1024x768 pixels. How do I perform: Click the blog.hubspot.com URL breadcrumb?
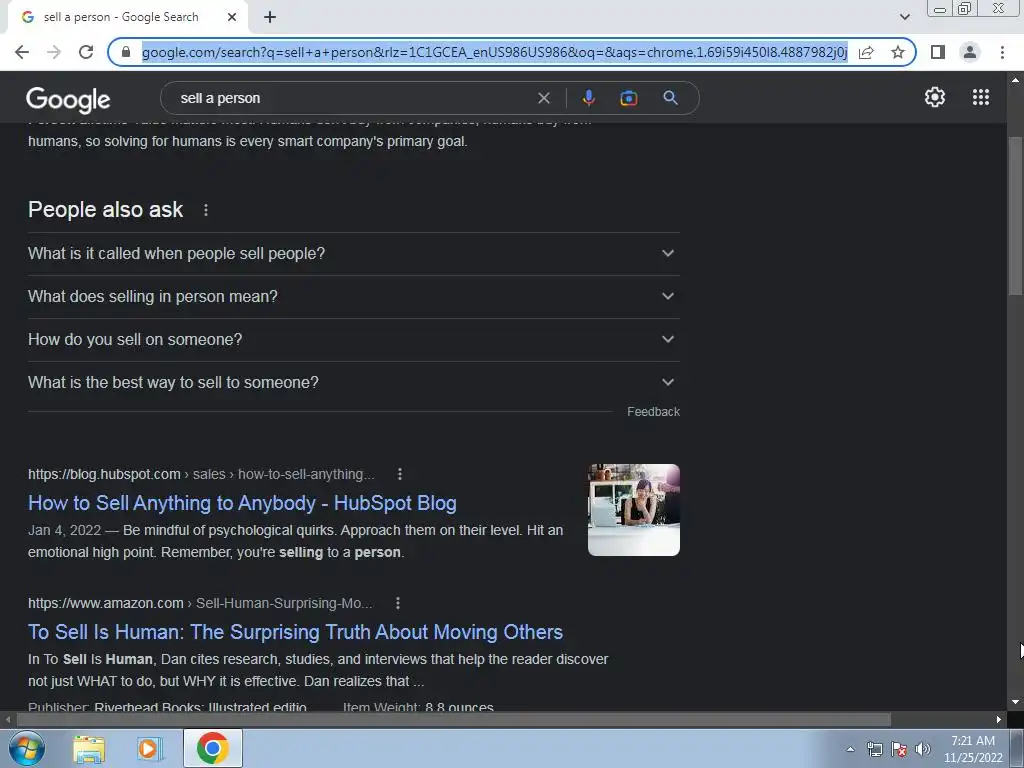point(201,474)
